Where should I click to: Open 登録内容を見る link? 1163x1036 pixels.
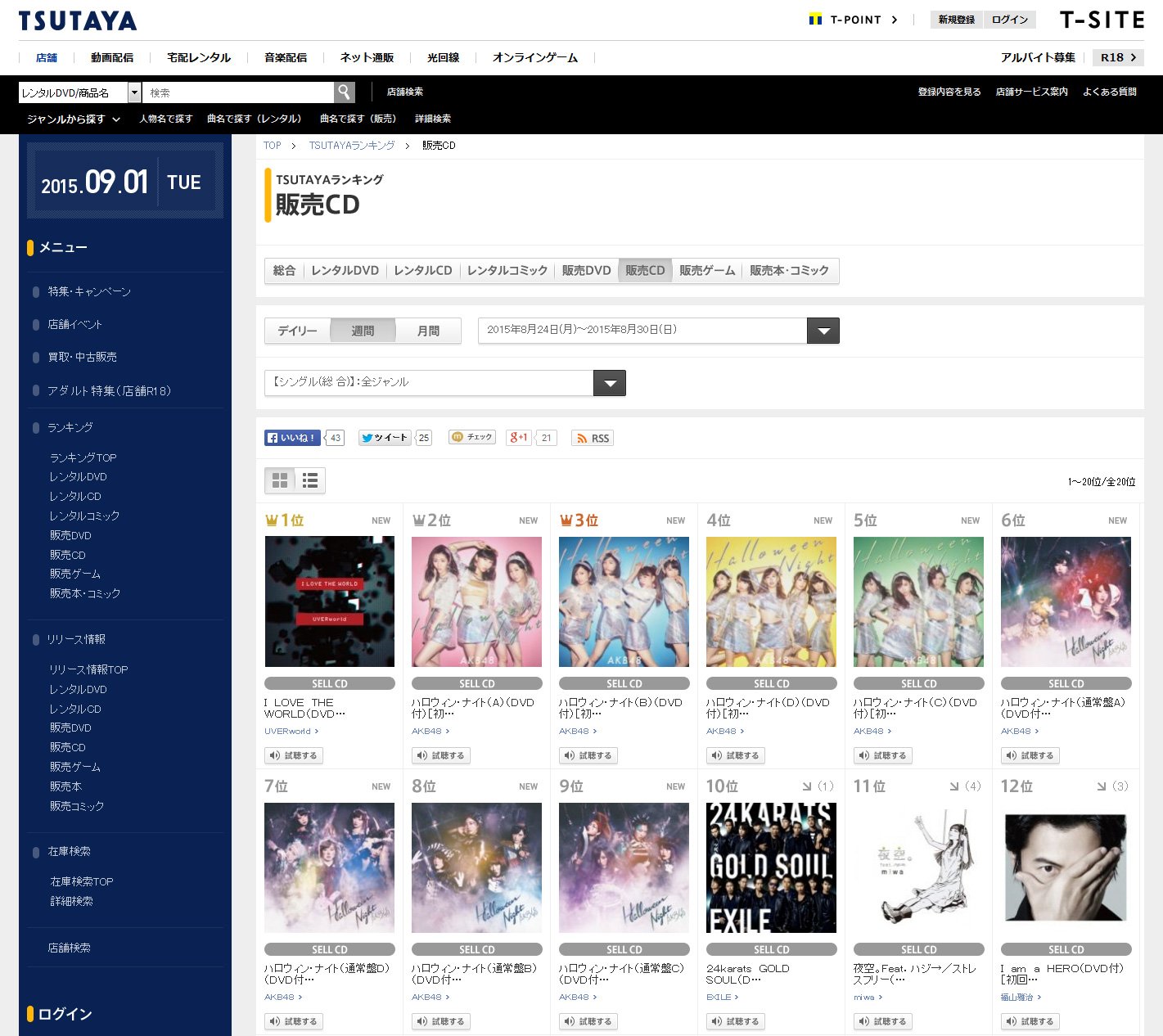(x=949, y=92)
